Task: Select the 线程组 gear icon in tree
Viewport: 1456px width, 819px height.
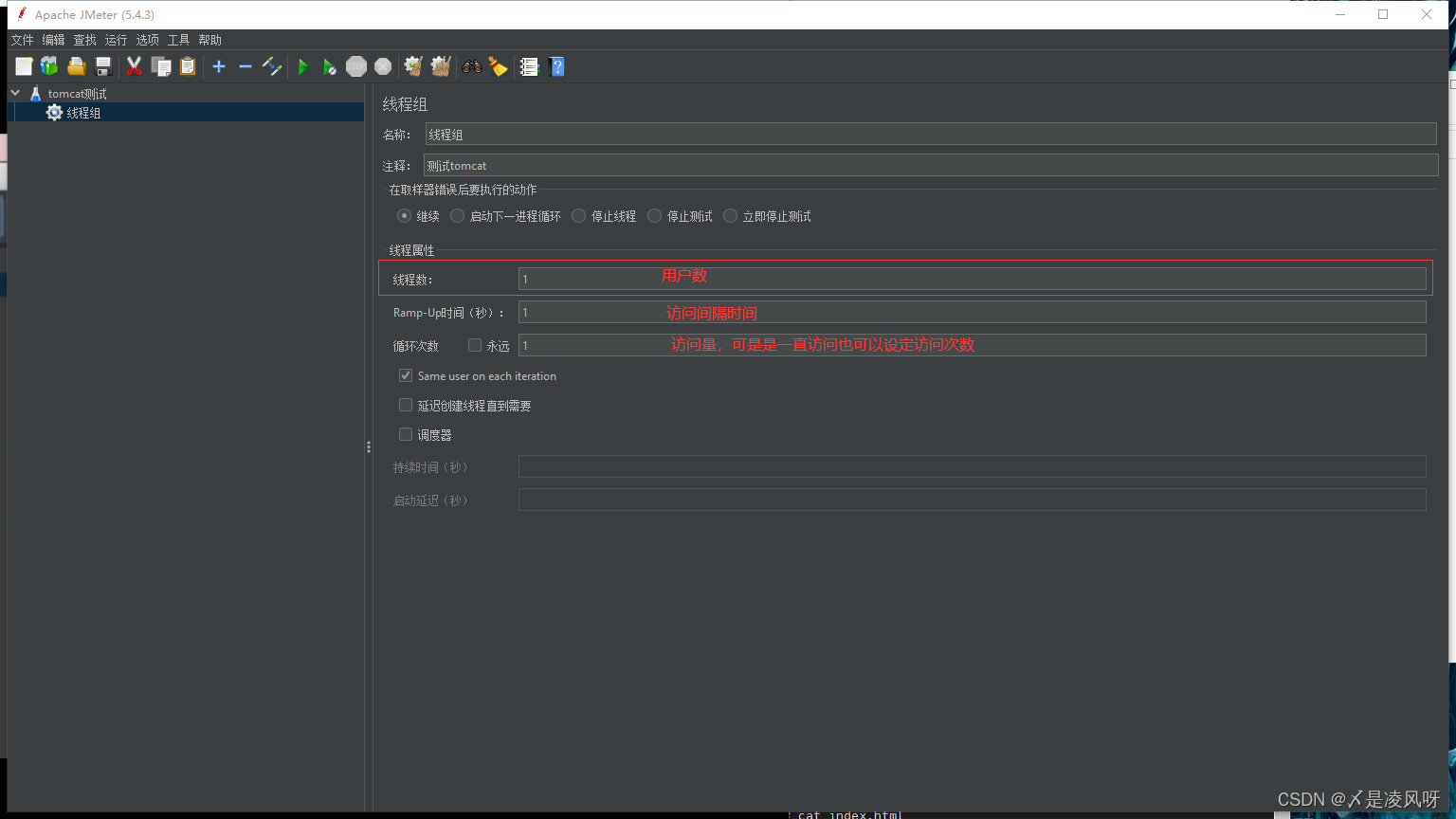Action: (x=54, y=113)
